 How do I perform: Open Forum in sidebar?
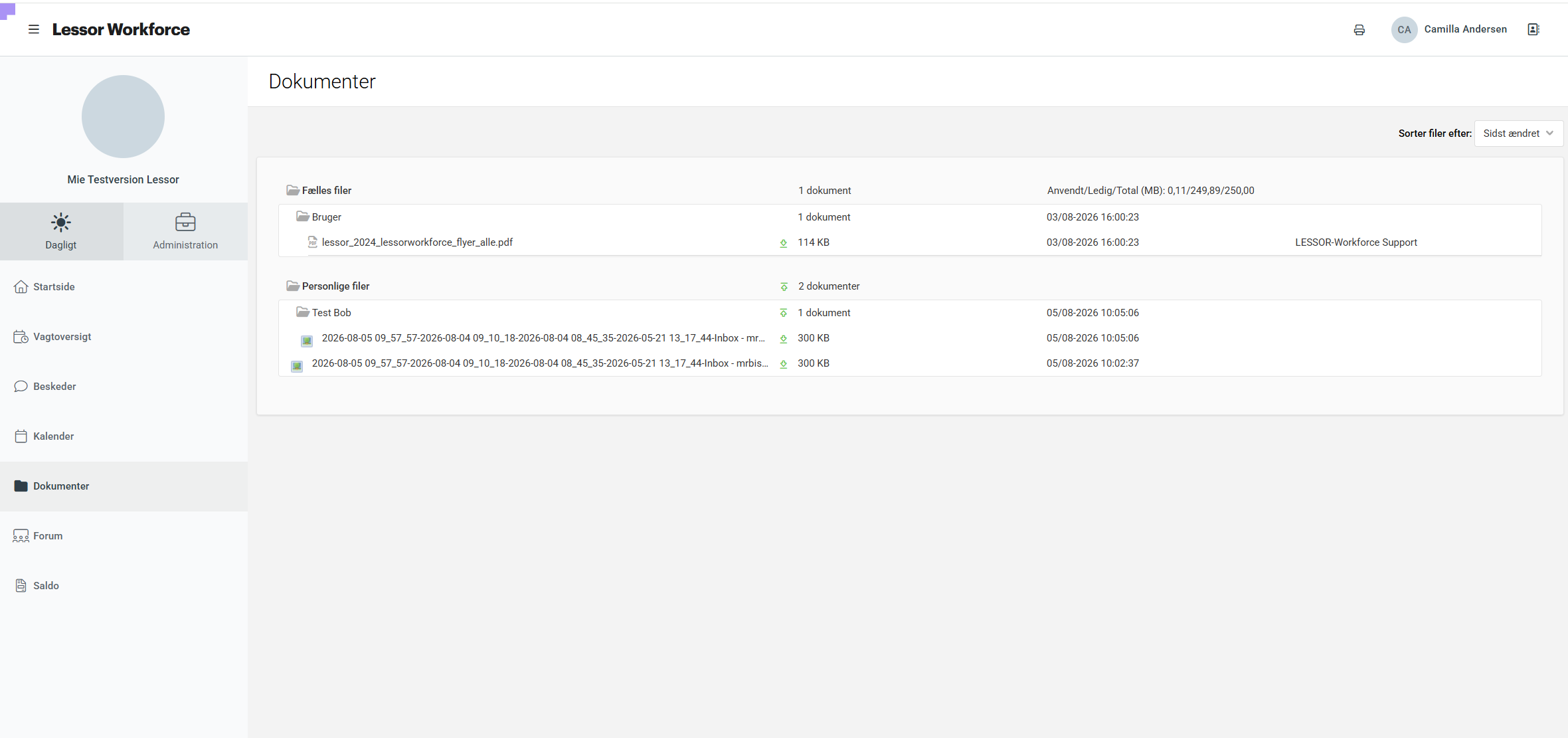pos(124,536)
